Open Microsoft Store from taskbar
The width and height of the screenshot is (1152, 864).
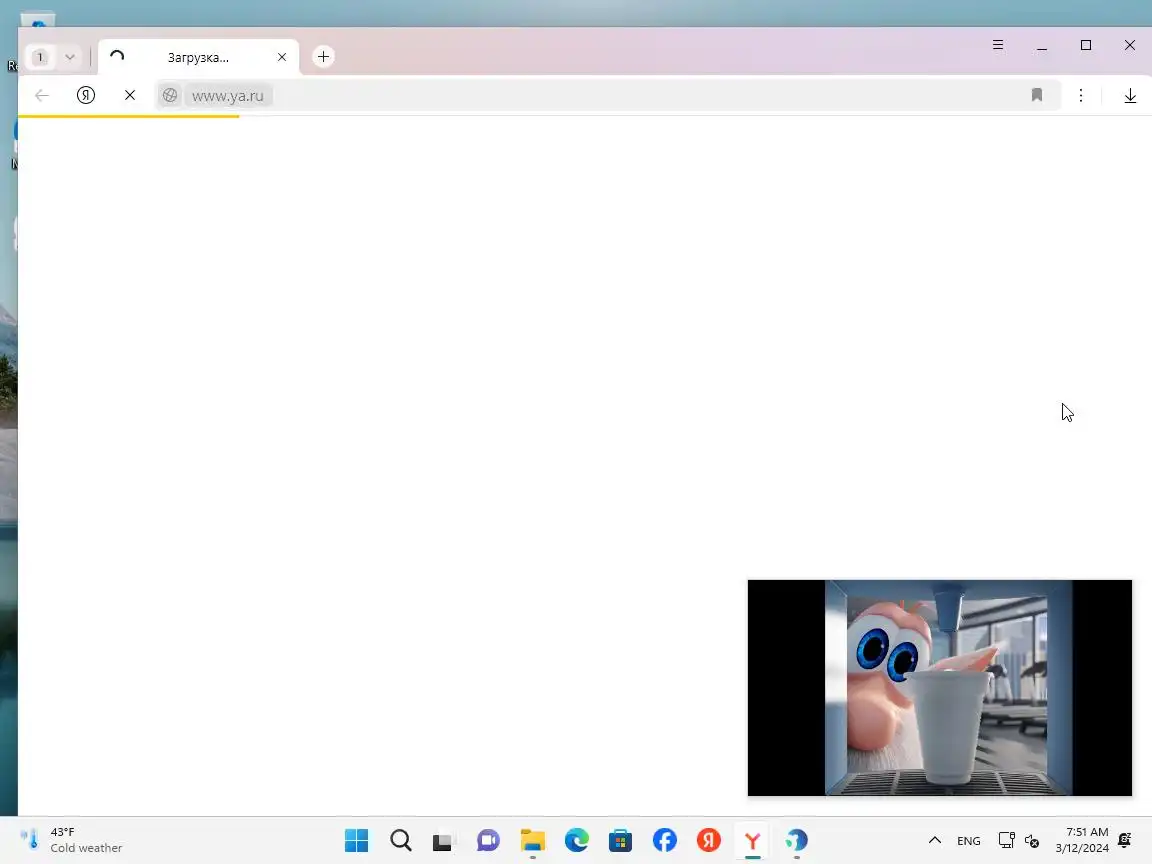(621, 840)
